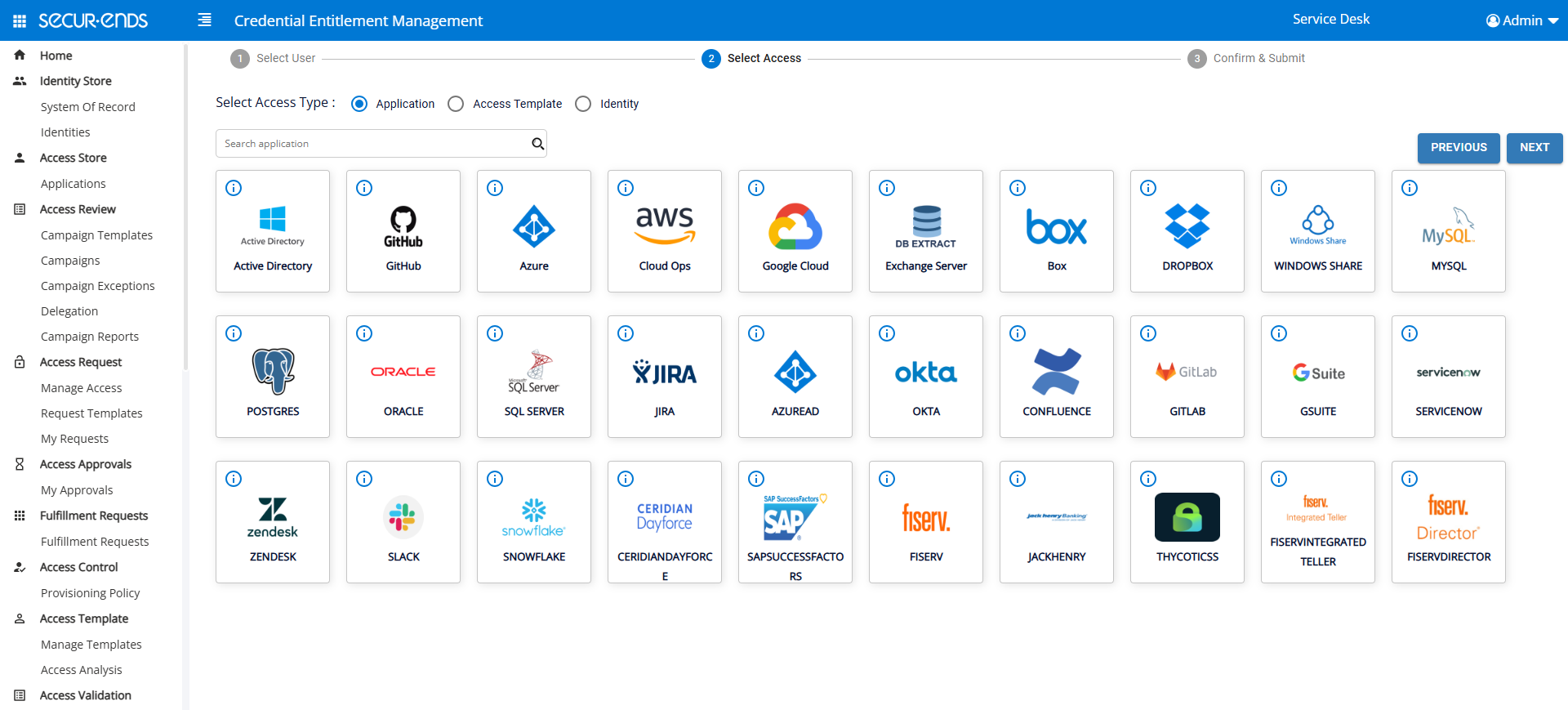Select the FISERVDIRECTOR application card
The image size is (1568, 710).
(1449, 522)
